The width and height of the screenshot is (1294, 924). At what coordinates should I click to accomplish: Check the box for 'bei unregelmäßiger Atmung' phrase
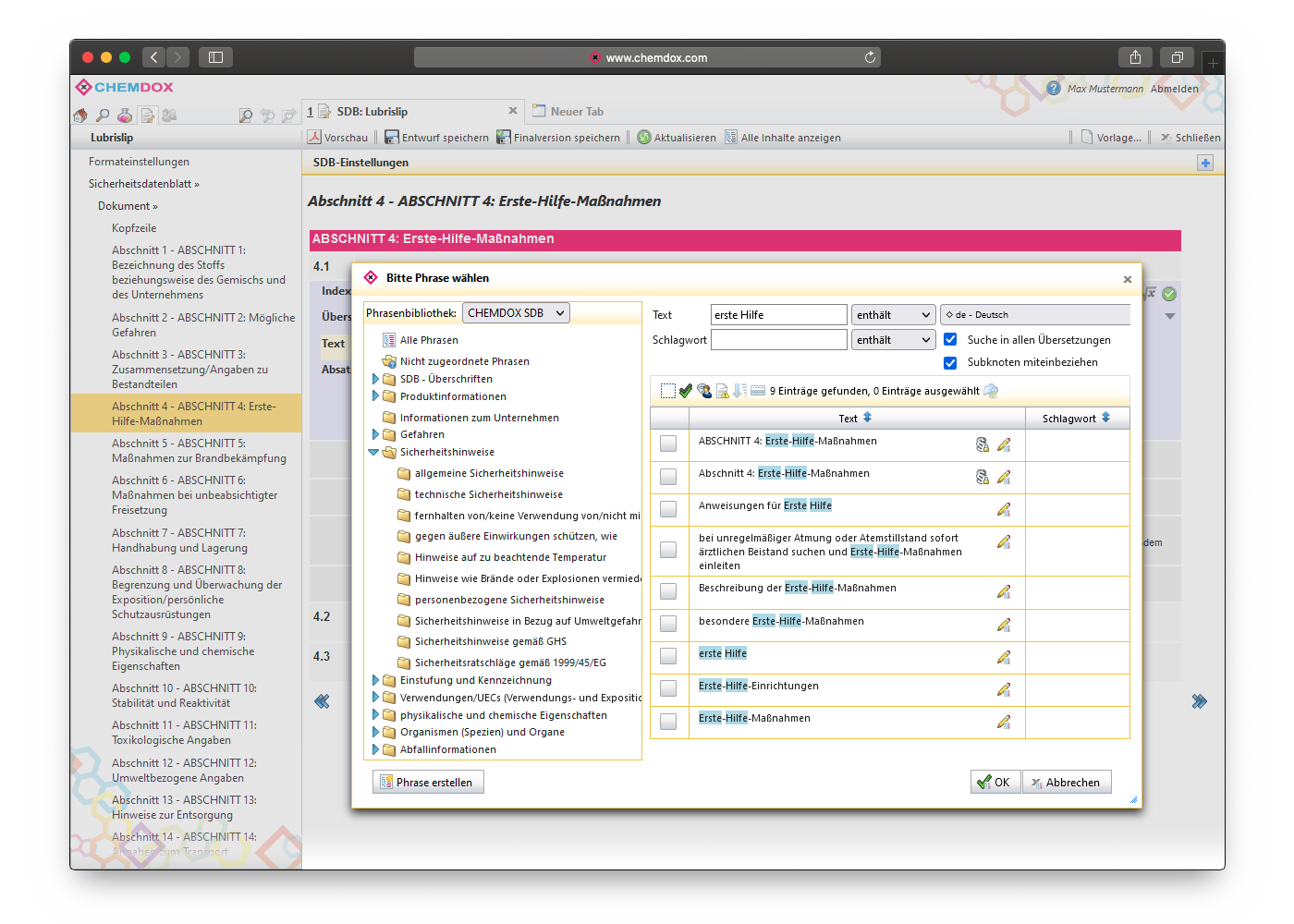pos(668,550)
